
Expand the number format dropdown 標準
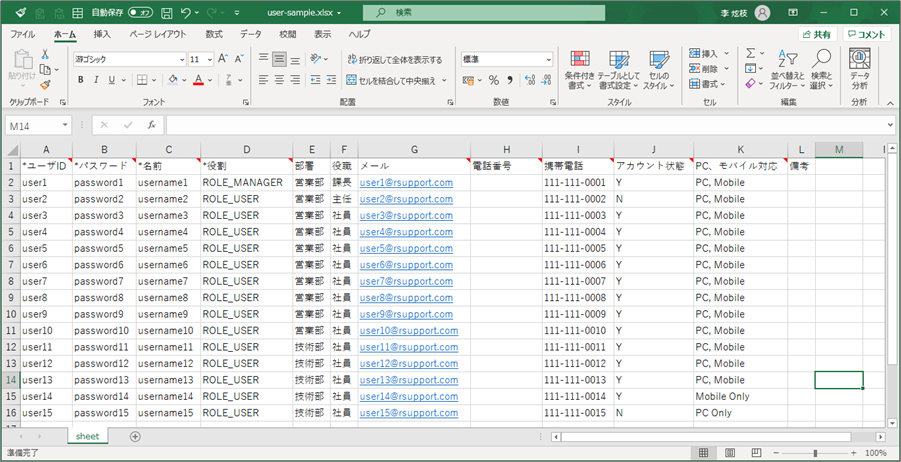(x=547, y=59)
